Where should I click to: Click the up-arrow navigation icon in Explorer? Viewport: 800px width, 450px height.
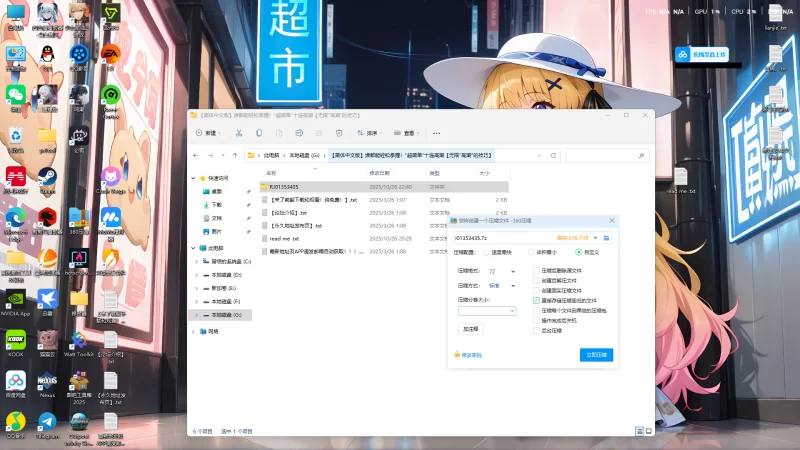click(x=236, y=156)
